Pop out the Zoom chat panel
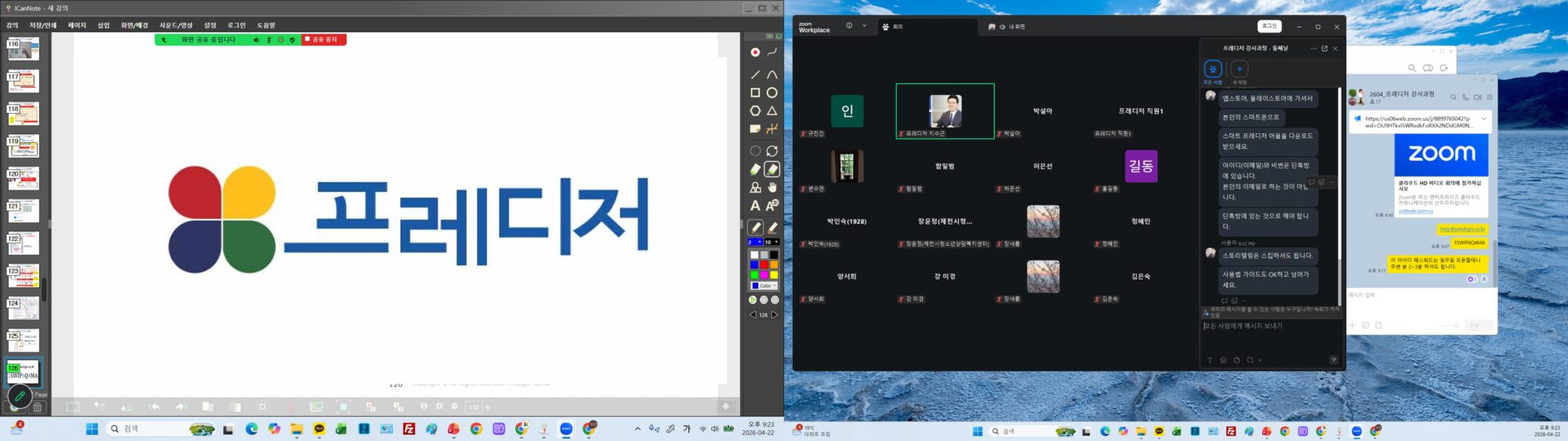The height and width of the screenshot is (441, 1568). point(1325,49)
